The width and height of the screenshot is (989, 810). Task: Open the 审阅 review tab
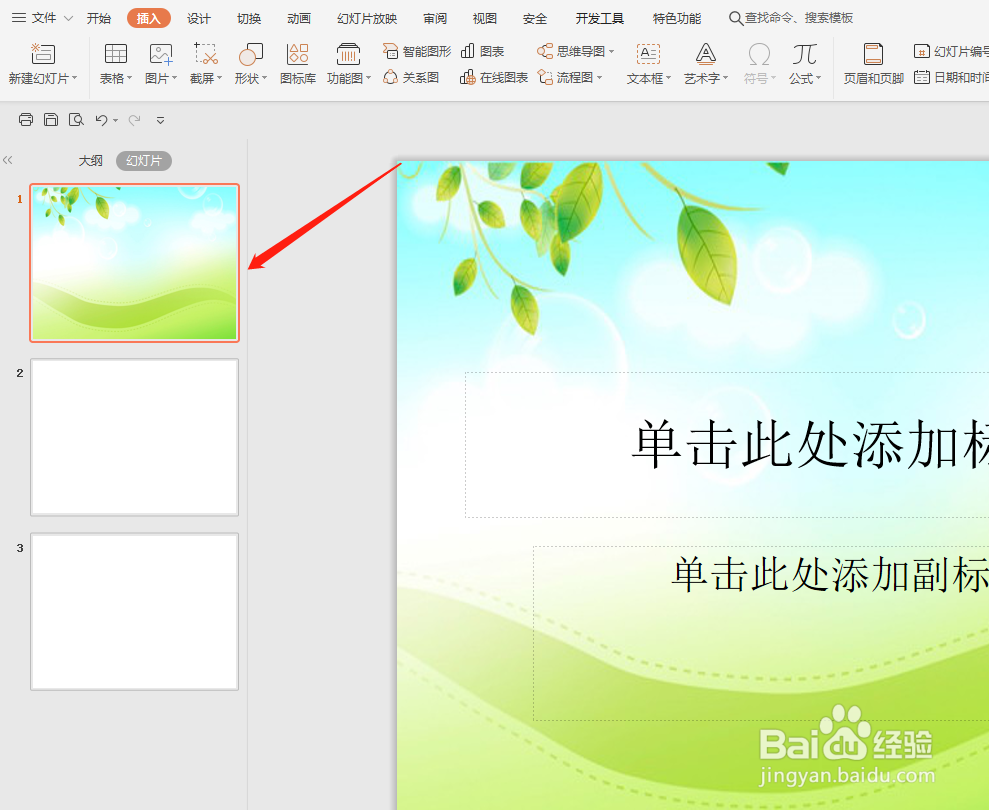tap(435, 18)
